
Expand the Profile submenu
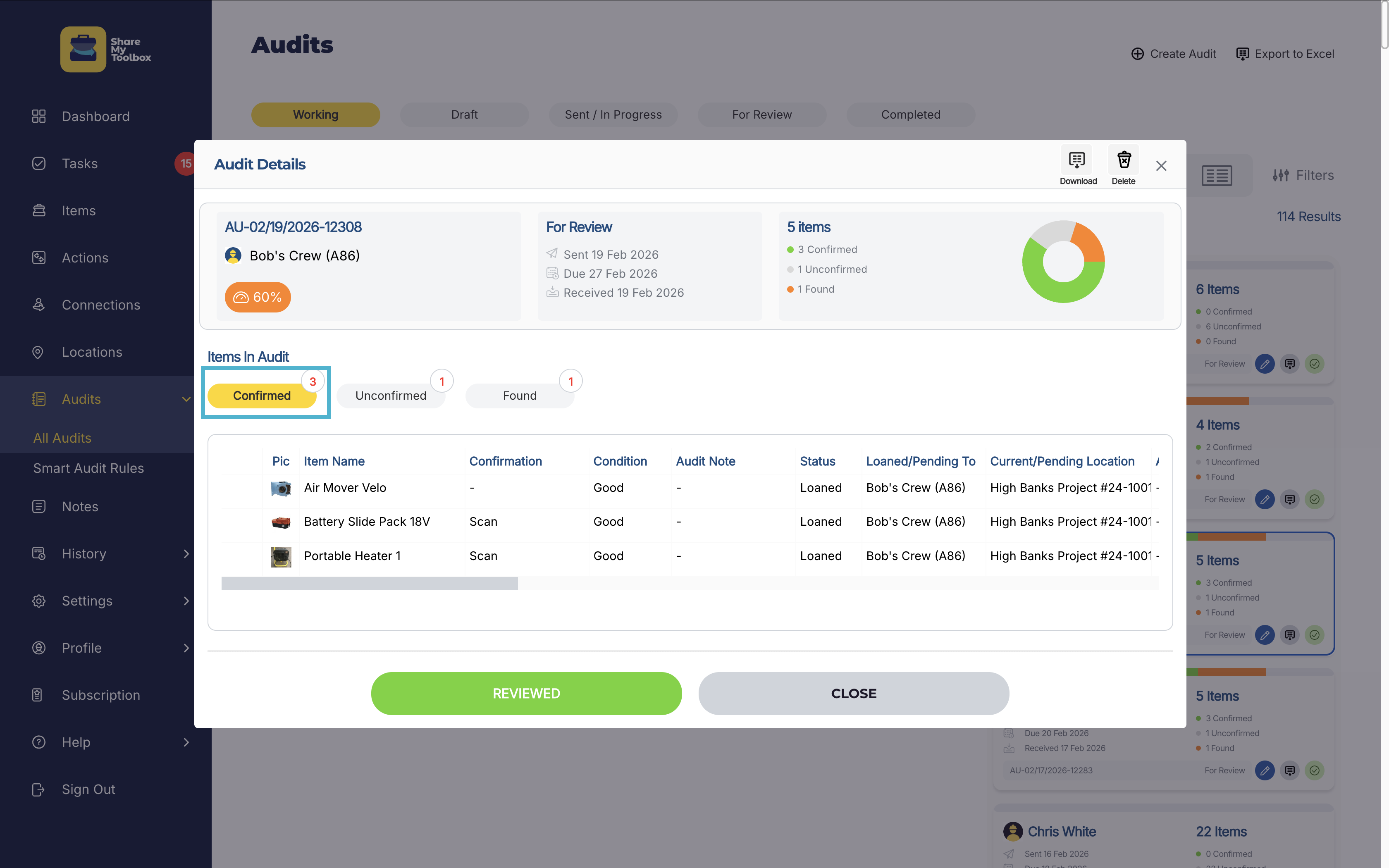point(186,648)
